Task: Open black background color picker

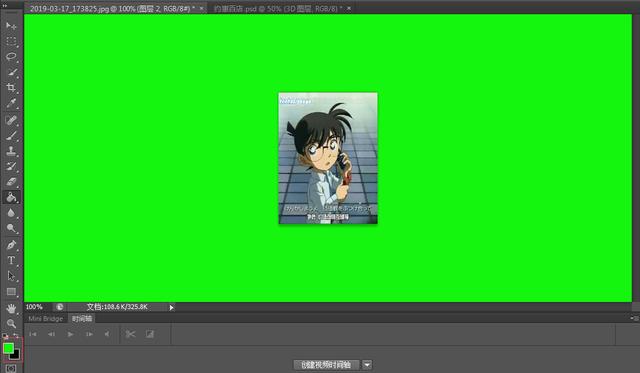Action: coord(16,355)
